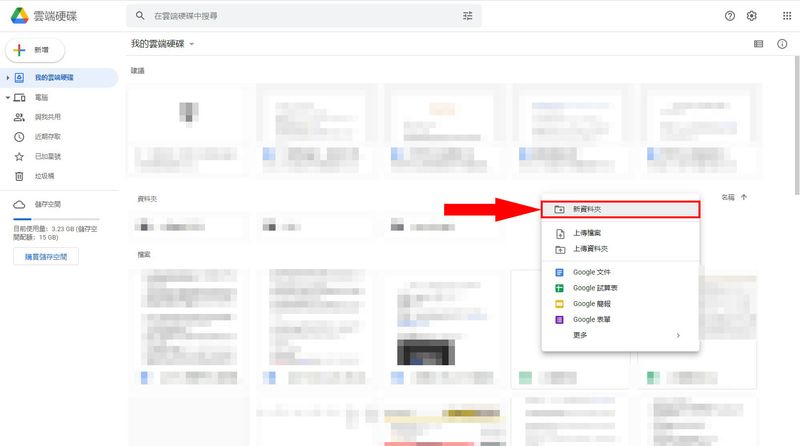800x446 pixels.
Task: Open the Google apps grid icon
Action: tap(787, 16)
